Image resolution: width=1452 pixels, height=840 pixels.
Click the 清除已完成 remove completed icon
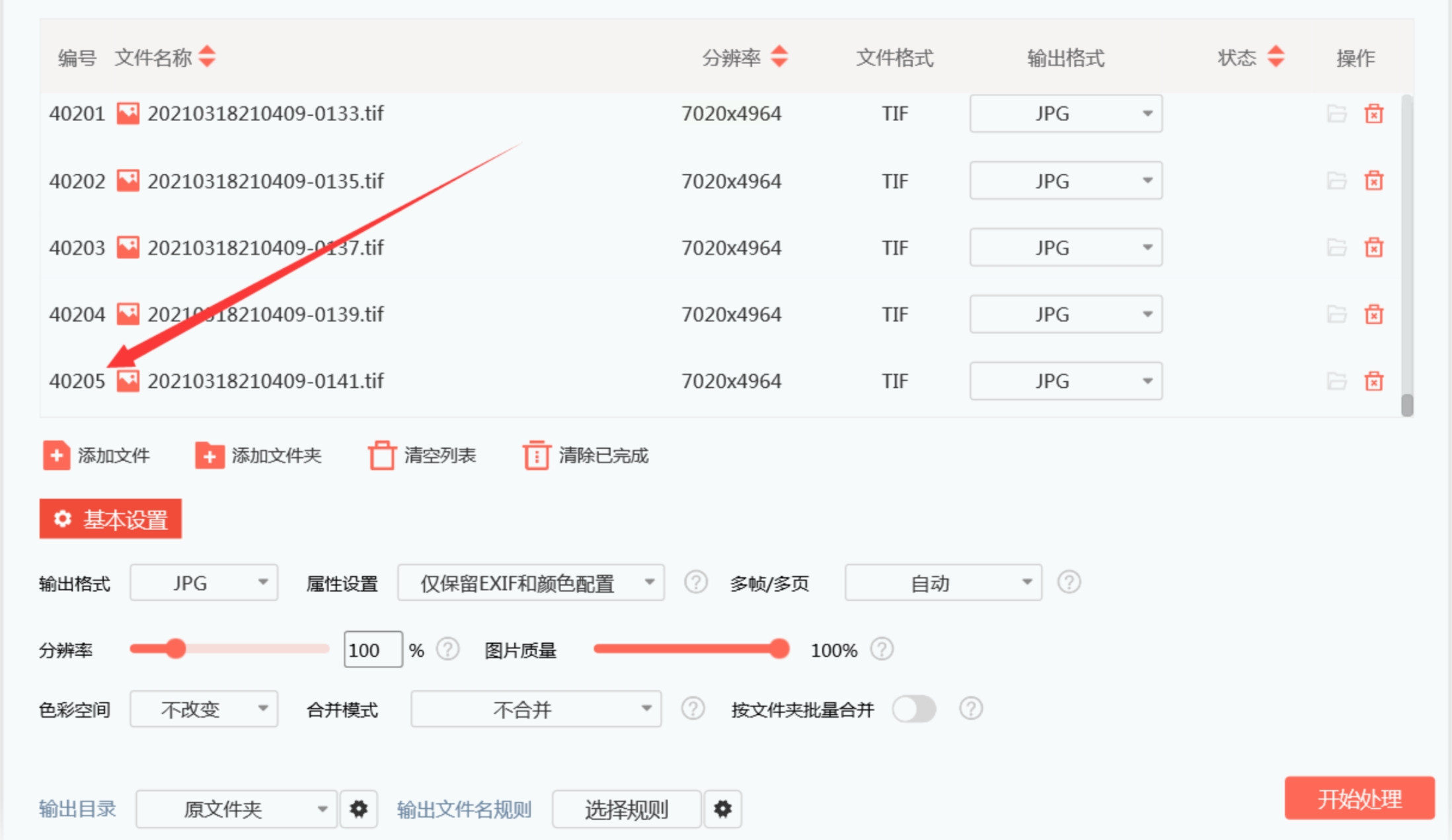click(536, 455)
